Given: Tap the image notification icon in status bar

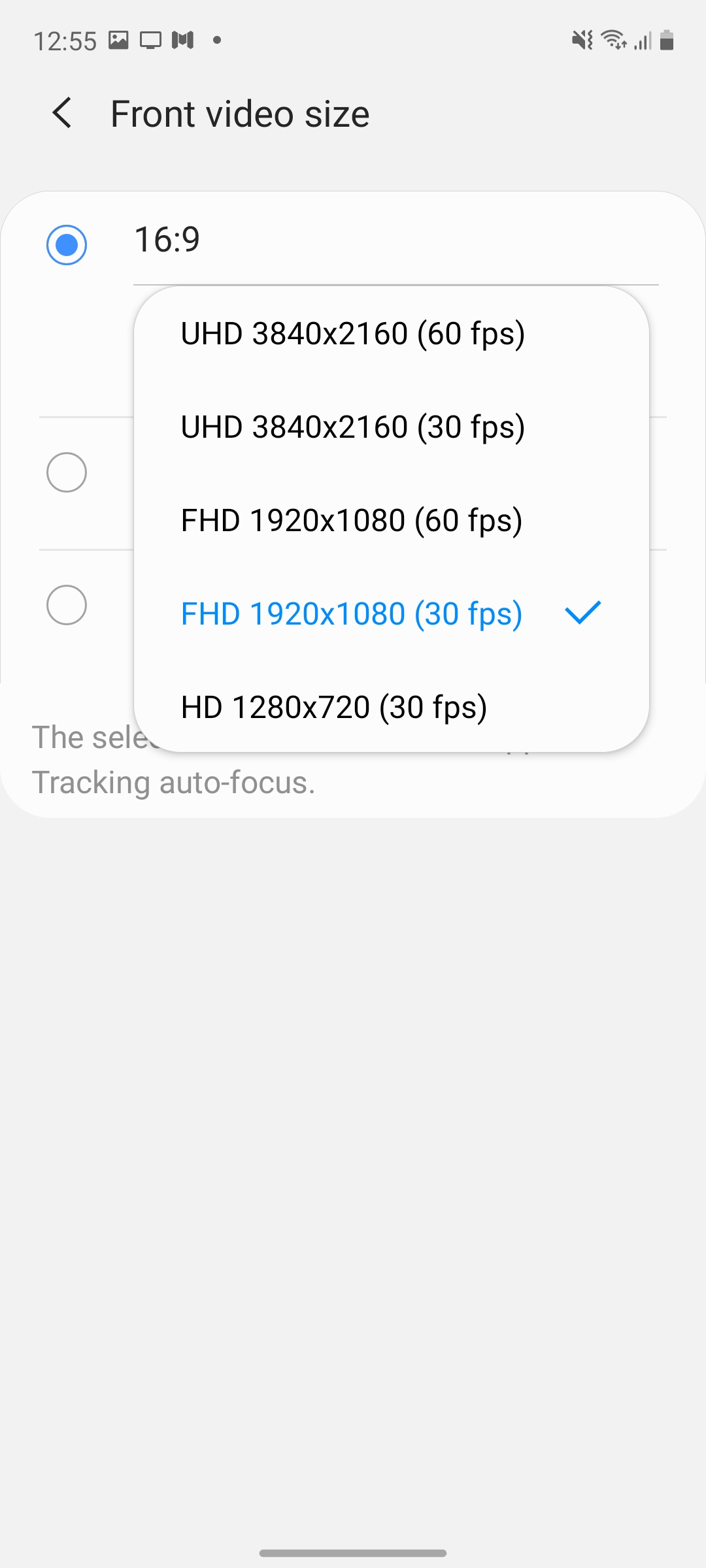Looking at the screenshot, I should pos(118,41).
